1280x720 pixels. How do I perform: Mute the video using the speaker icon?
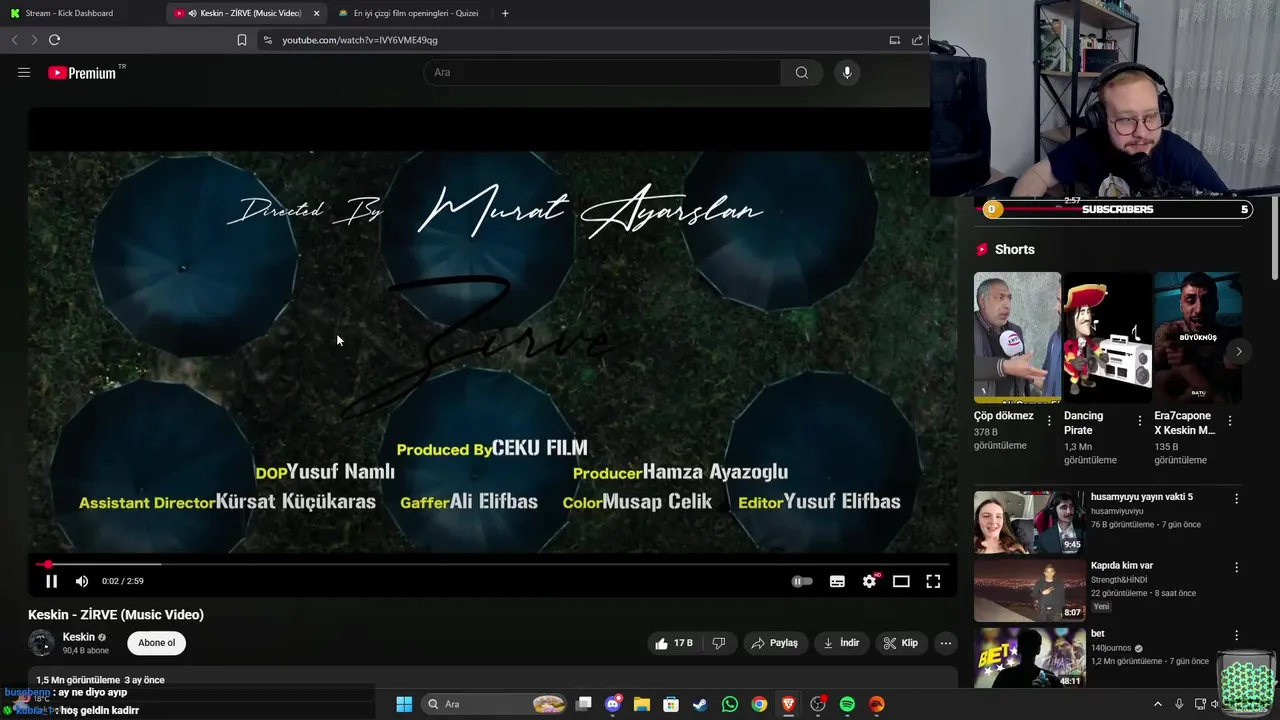point(82,581)
